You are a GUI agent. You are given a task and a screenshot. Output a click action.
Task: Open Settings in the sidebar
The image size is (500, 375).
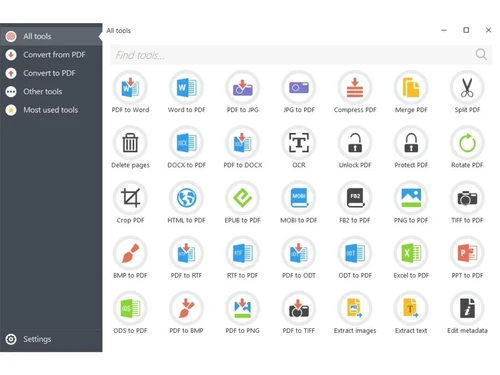(51, 339)
